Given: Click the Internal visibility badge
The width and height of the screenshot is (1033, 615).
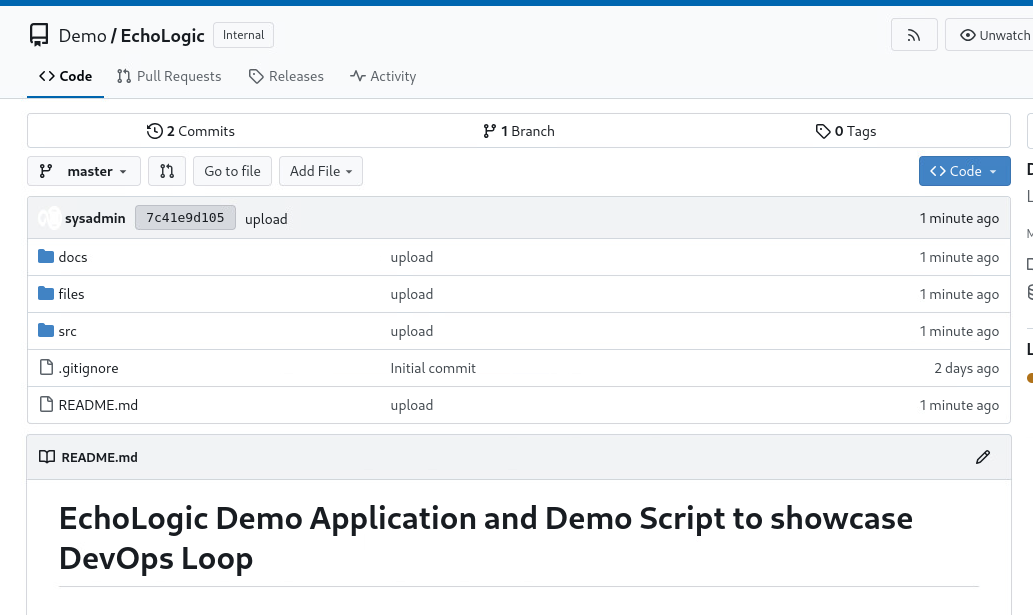Looking at the screenshot, I should pos(243,35).
